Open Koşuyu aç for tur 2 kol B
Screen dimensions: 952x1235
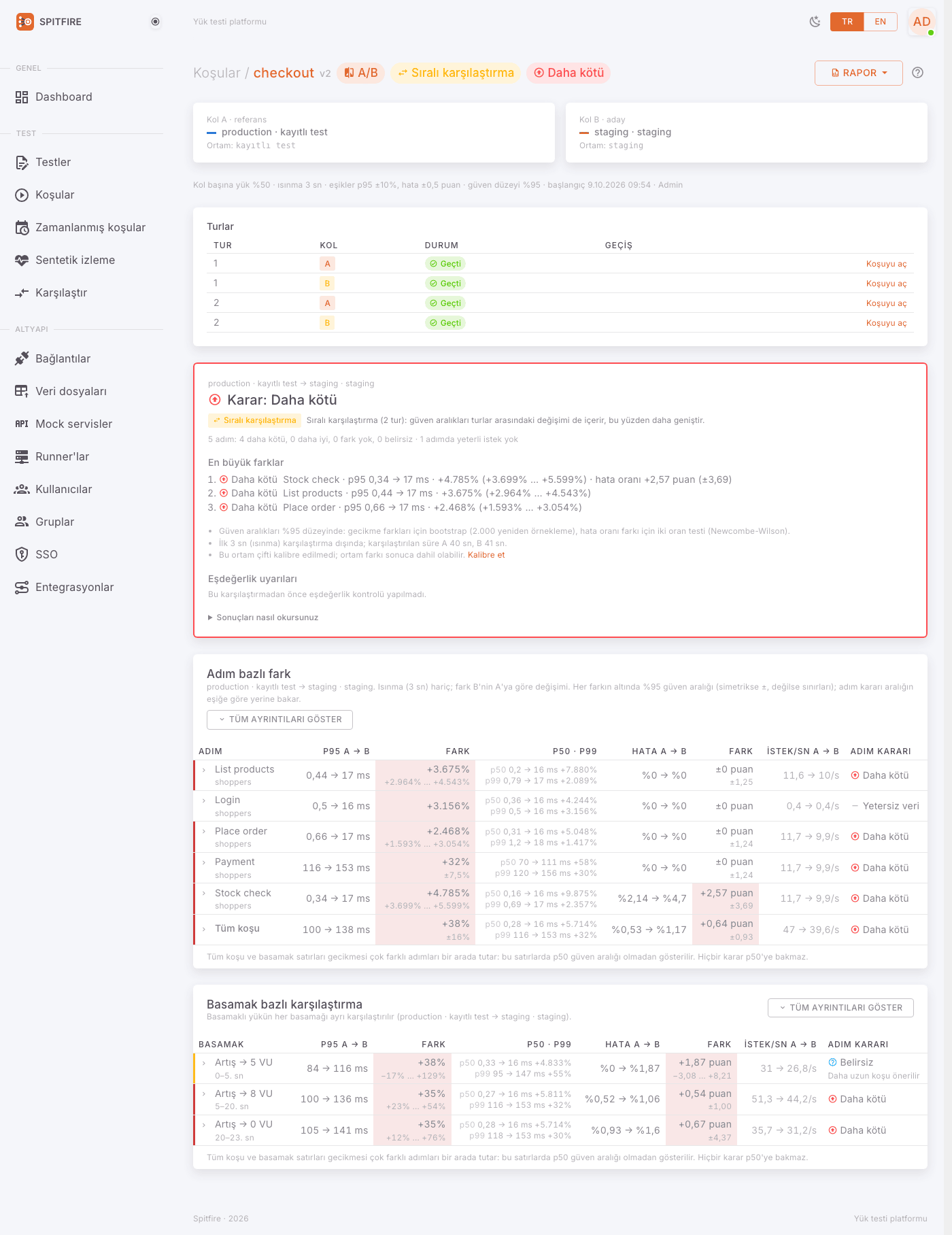pyautogui.click(x=886, y=323)
